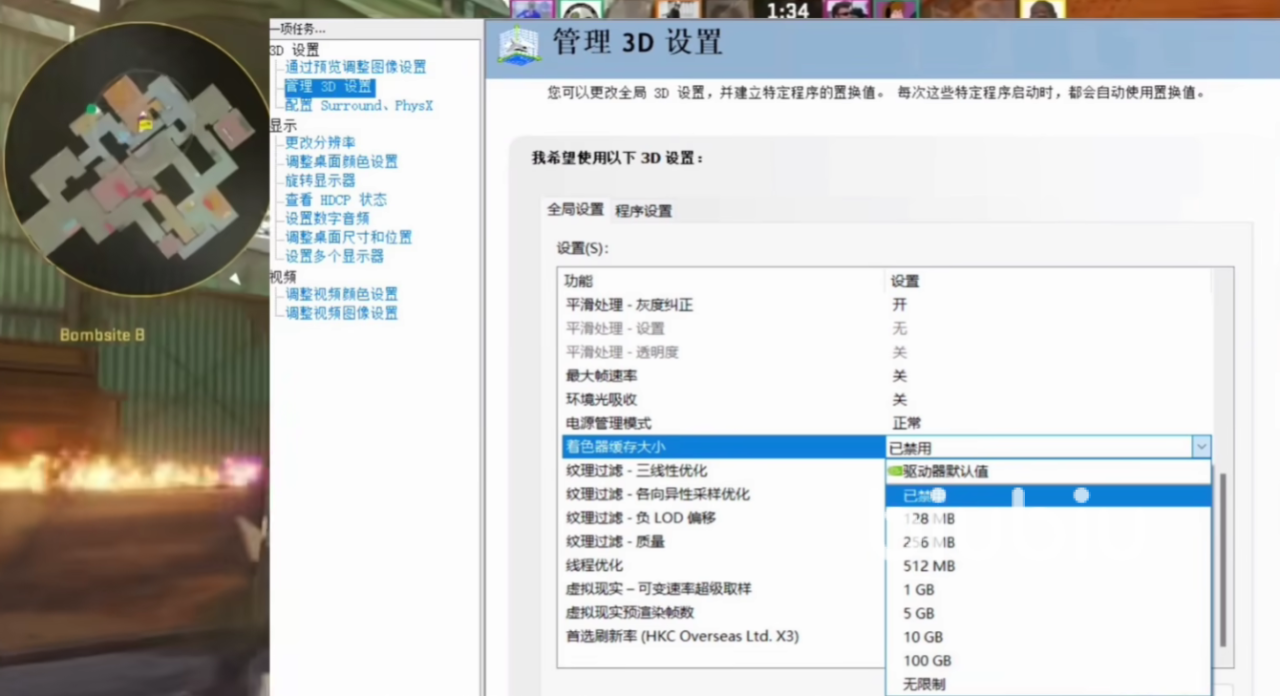Open 配置 Surround、PhysX in the sidebar

point(358,105)
